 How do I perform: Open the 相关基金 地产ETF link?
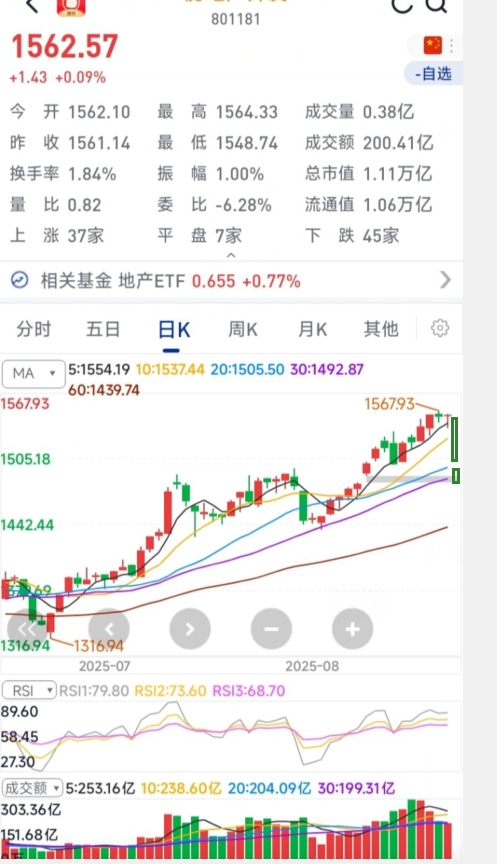231,281
